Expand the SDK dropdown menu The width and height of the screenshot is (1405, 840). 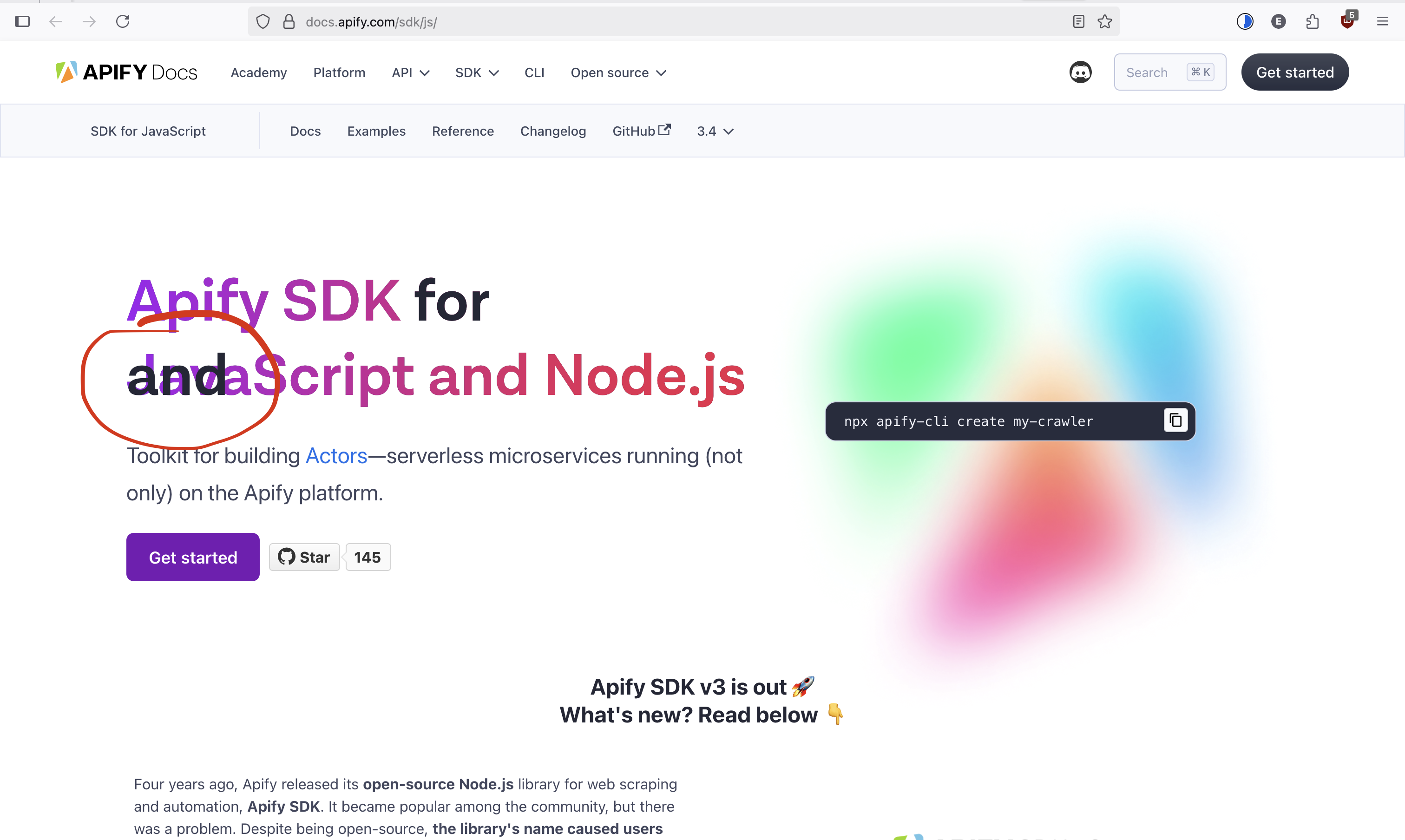point(477,72)
